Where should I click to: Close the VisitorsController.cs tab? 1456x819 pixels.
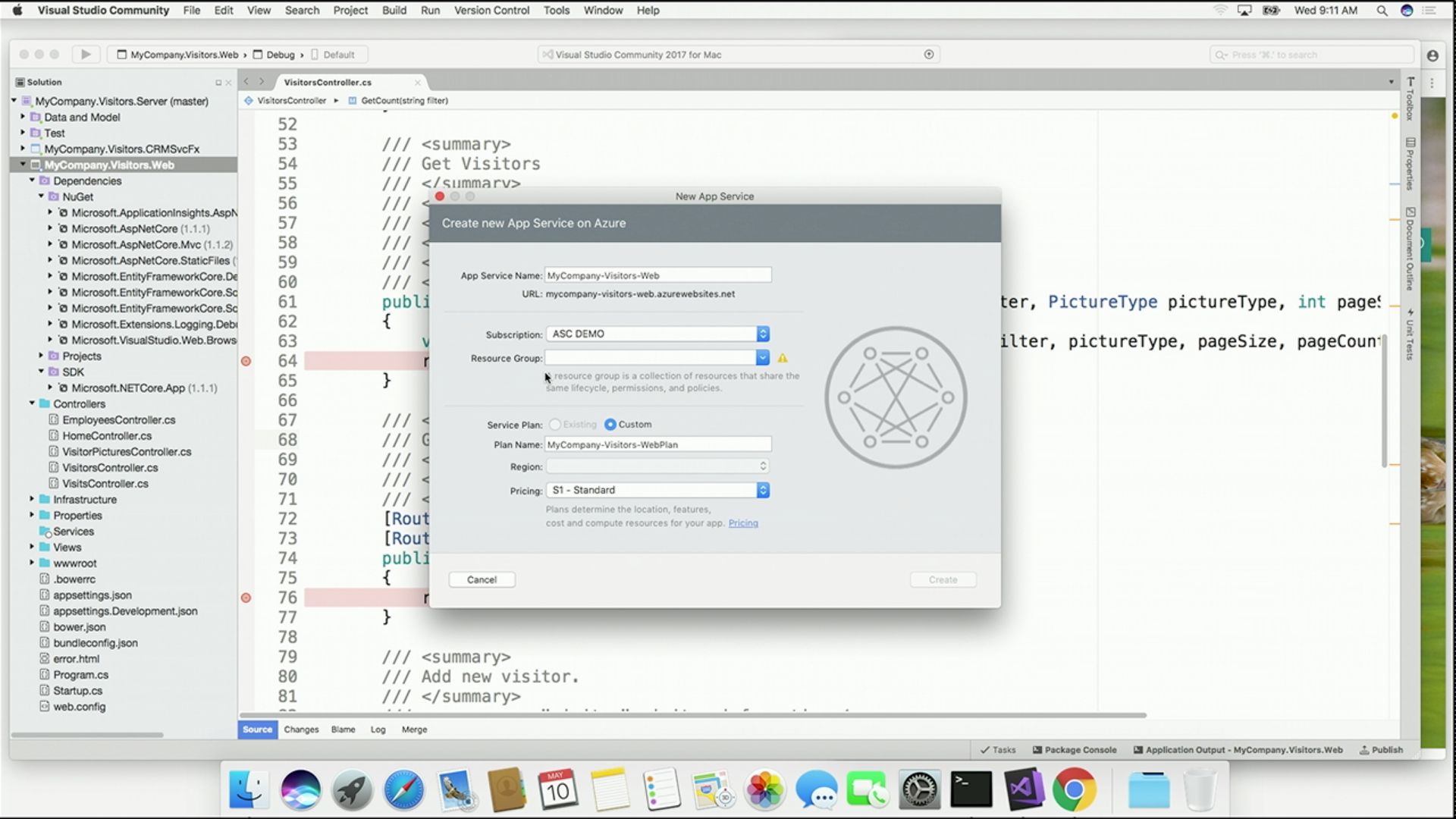coord(417,83)
